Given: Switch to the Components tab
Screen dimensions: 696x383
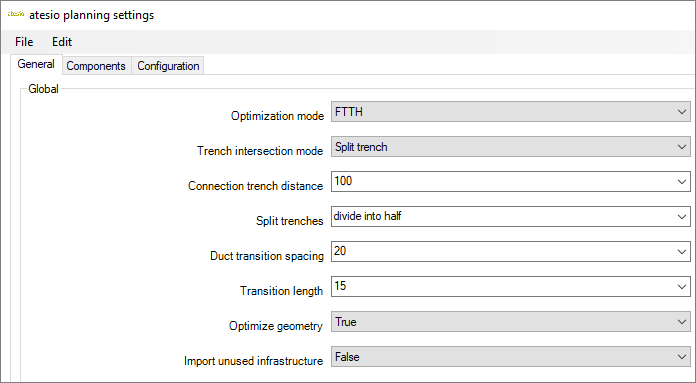Looking at the screenshot, I should (96, 66).
